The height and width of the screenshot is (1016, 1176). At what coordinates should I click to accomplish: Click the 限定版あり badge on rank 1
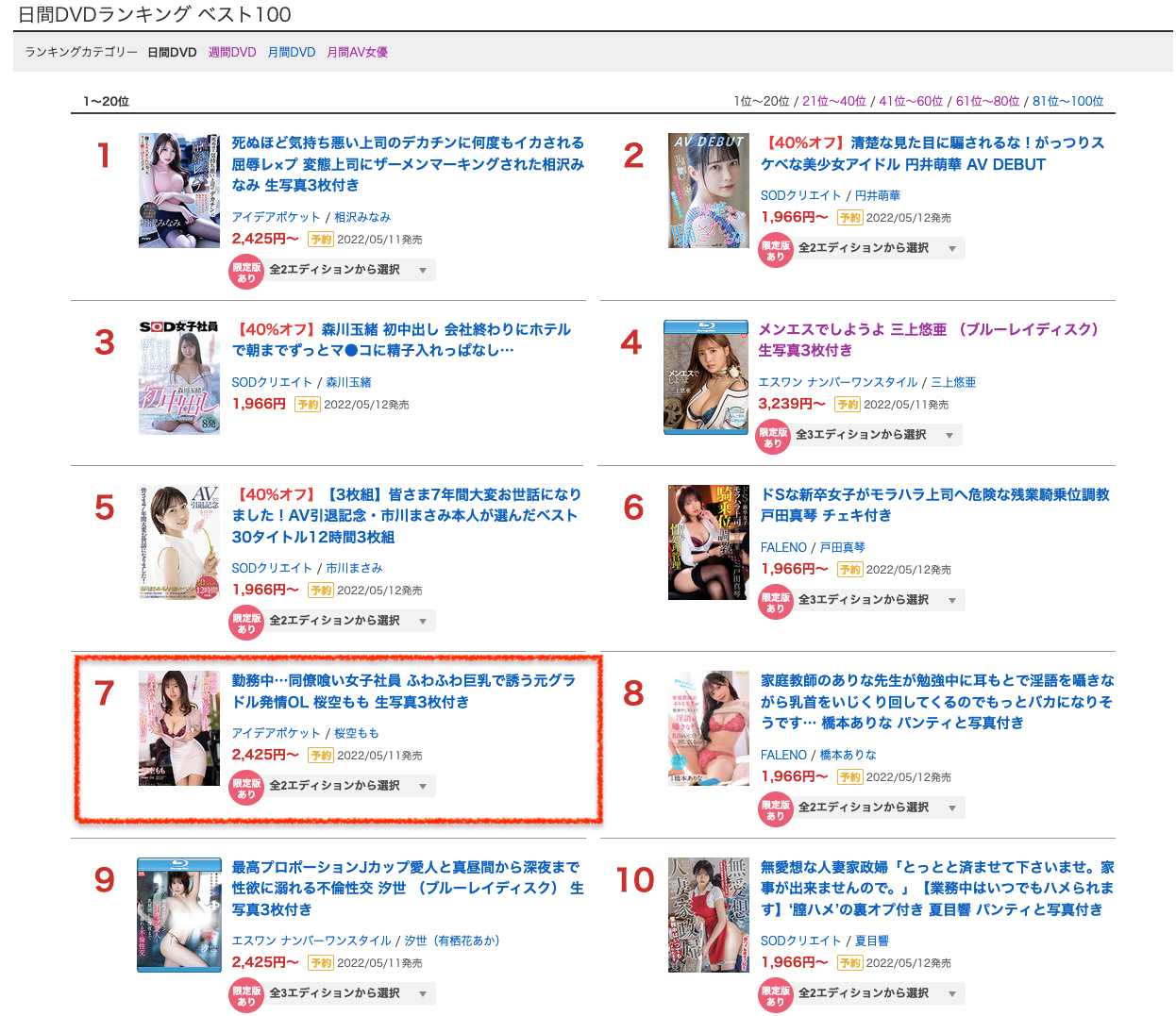point(246,273)
